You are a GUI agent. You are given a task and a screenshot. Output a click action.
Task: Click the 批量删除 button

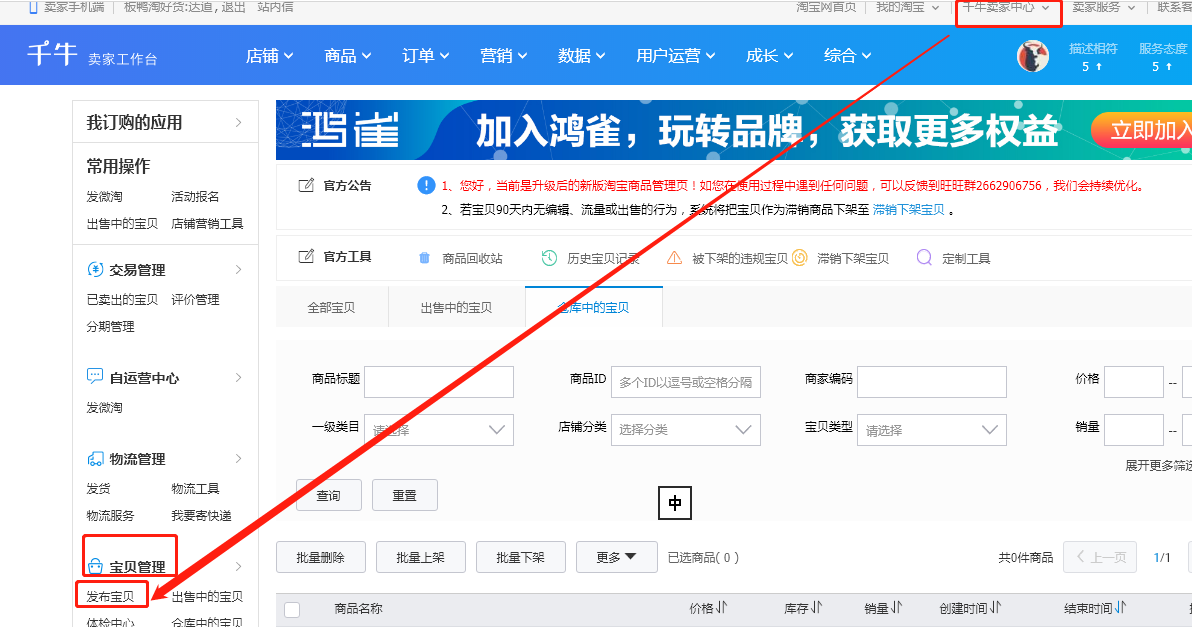tap(321, 557)
